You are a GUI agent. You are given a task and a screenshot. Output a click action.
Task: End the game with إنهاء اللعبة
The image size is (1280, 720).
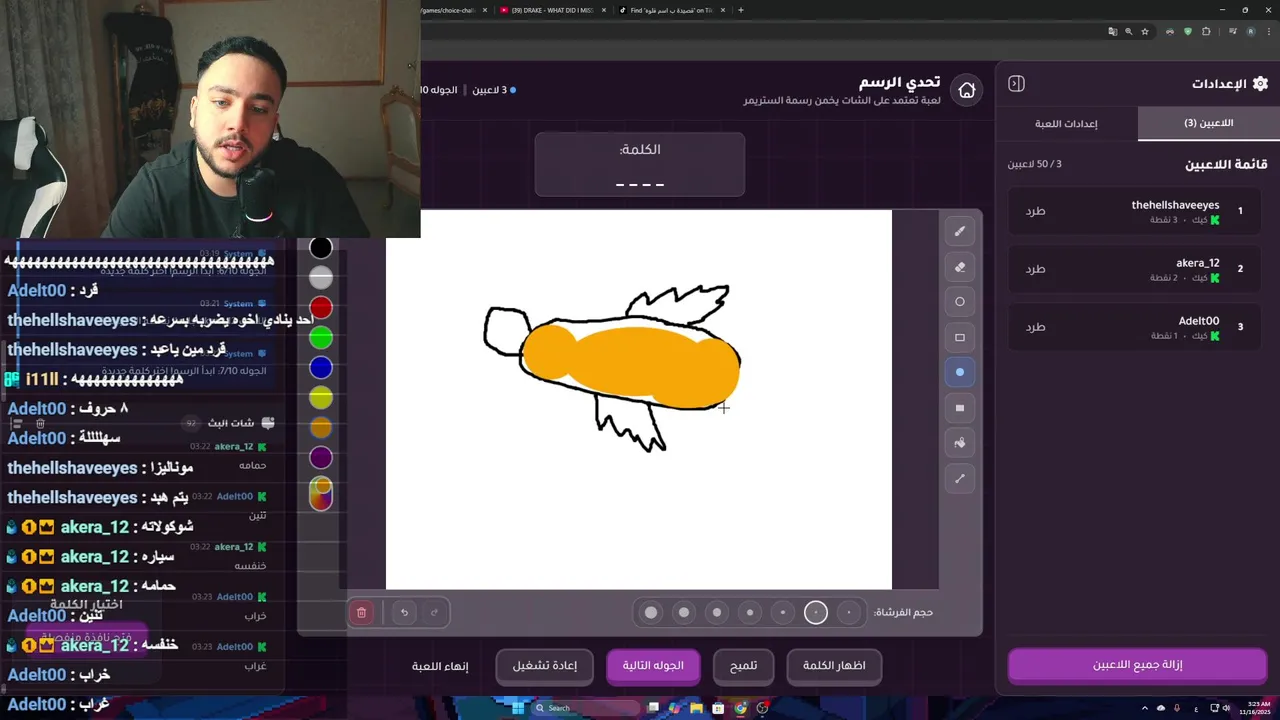coord(440,666)
